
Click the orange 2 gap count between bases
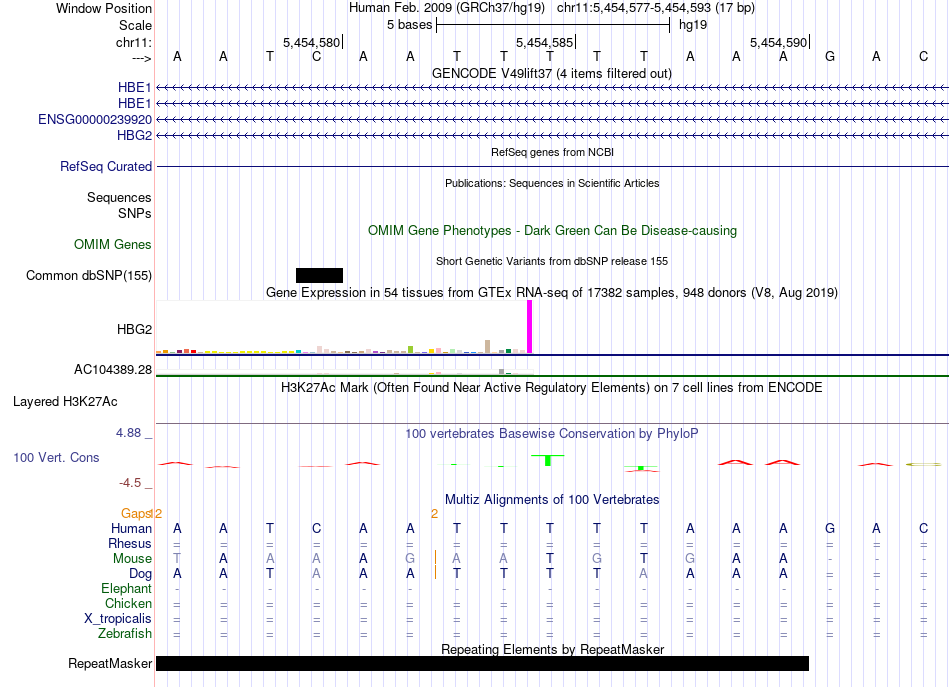point(434,514)
